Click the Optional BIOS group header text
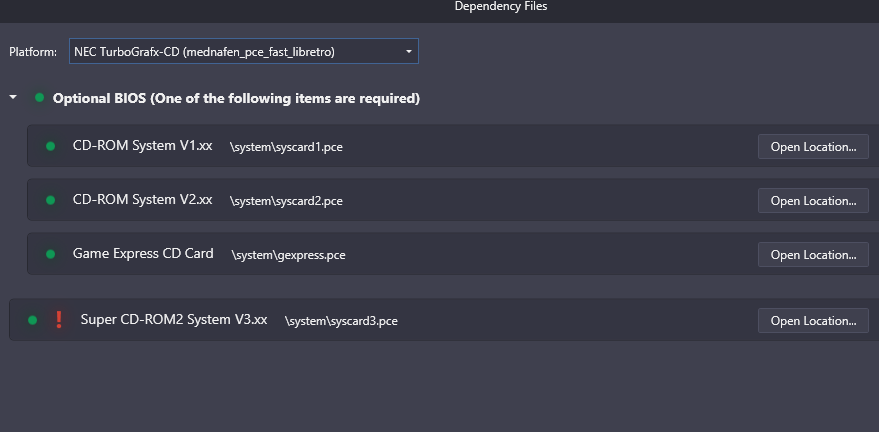Viewport: 879px width, 432px height. click(236, 99)
